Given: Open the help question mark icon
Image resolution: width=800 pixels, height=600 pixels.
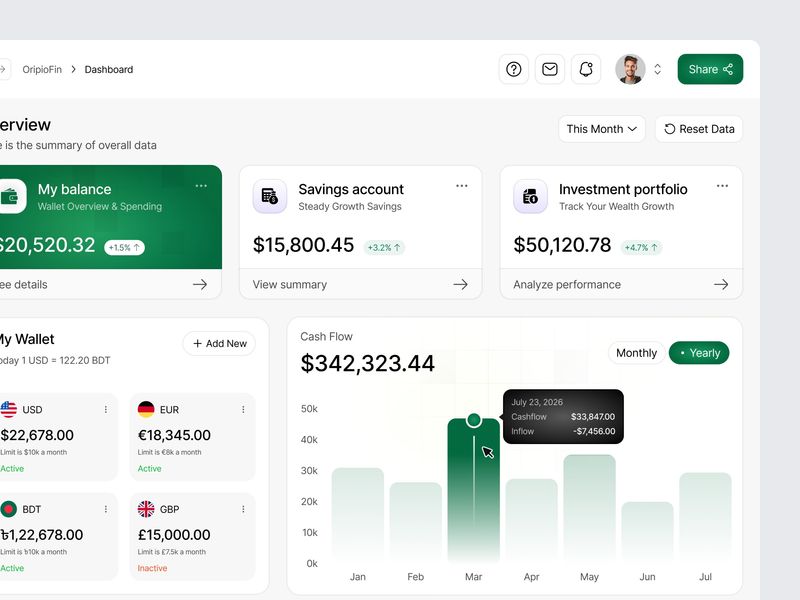Looking at the screenshot, I should click(513, 69).
